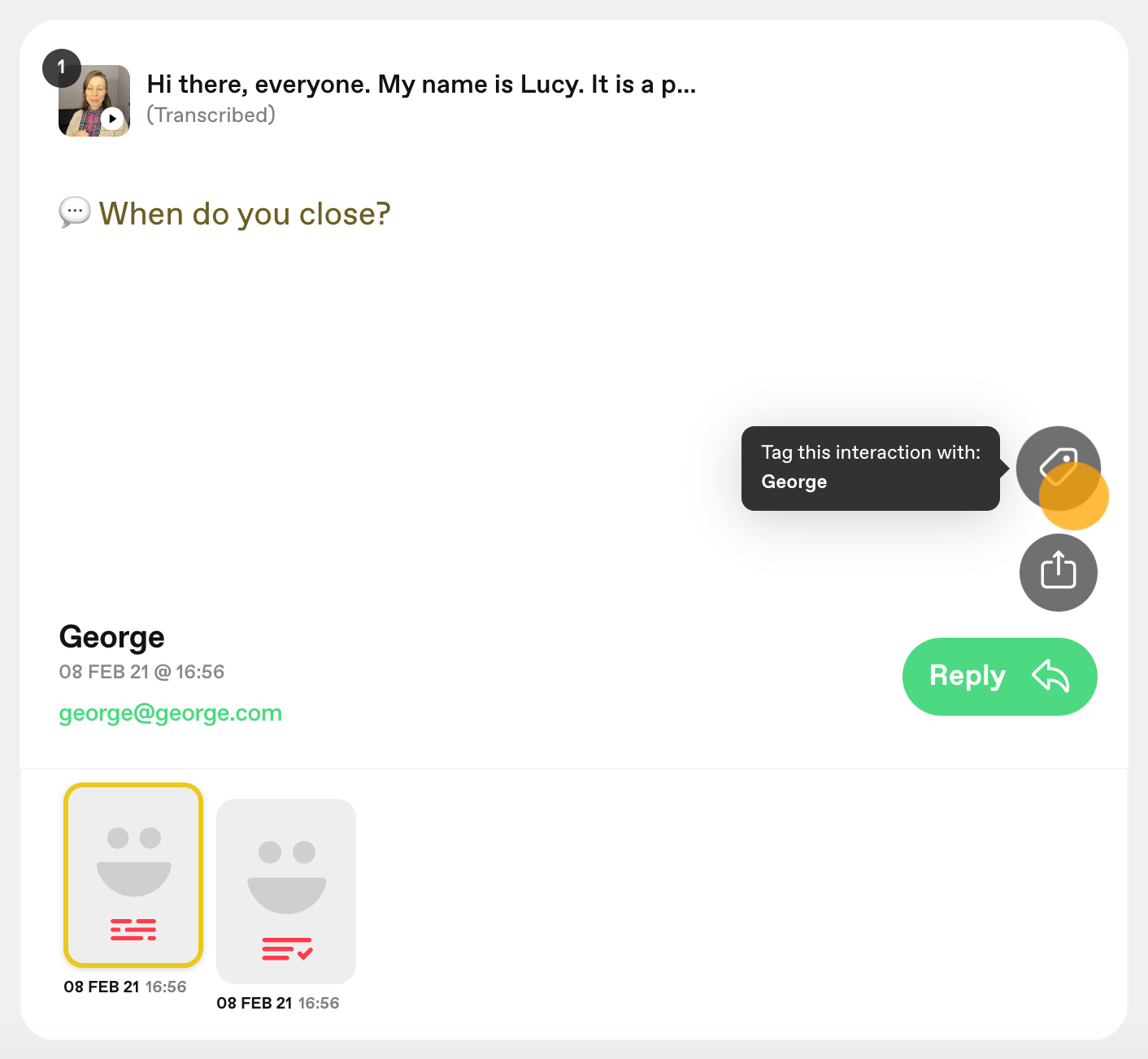Click the reply arrow icon
Image resolution: width=1148 pixels, height=1059 pixels.
point(1050,676)
